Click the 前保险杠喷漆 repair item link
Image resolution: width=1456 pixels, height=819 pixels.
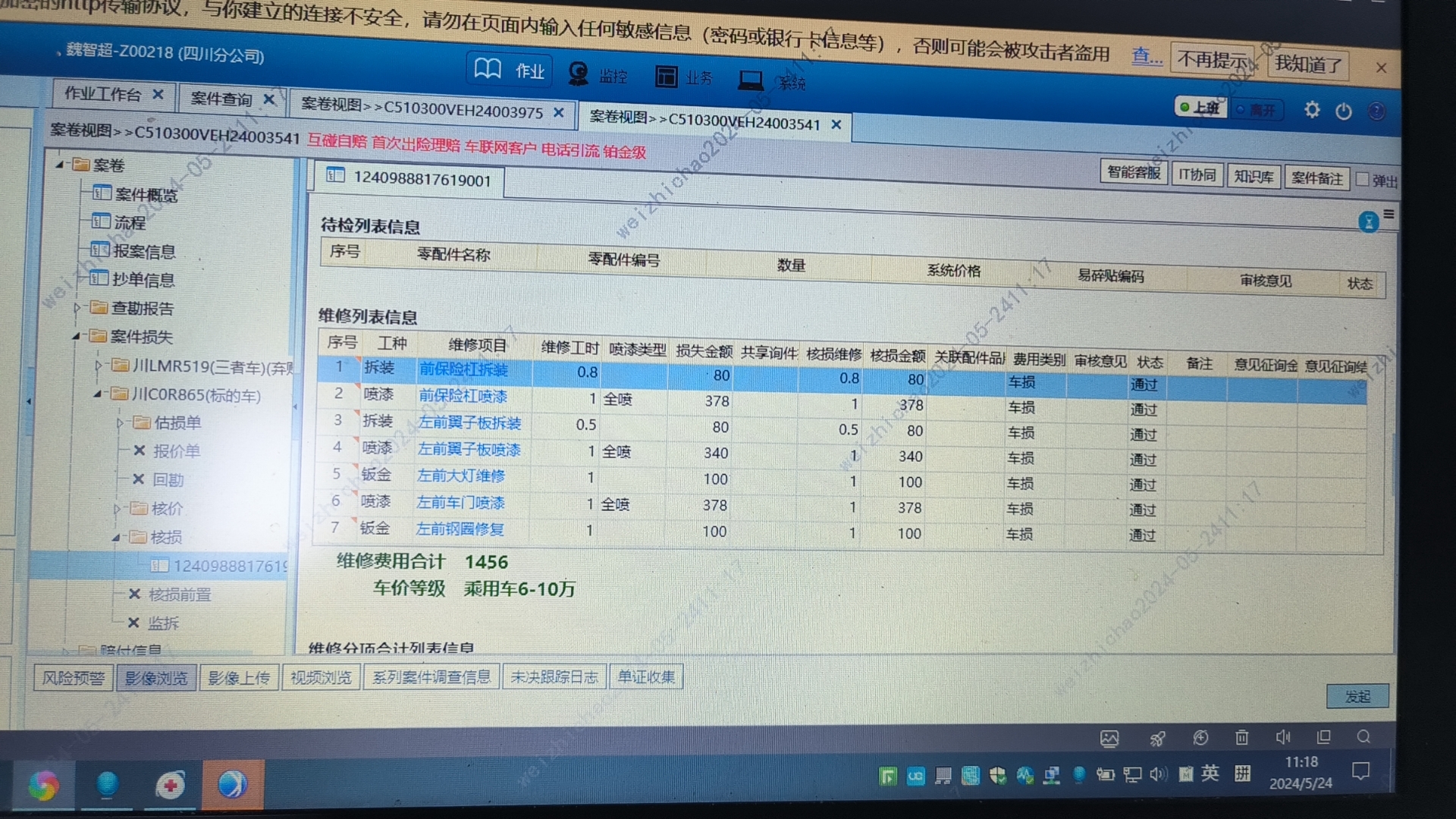(463, 396)
